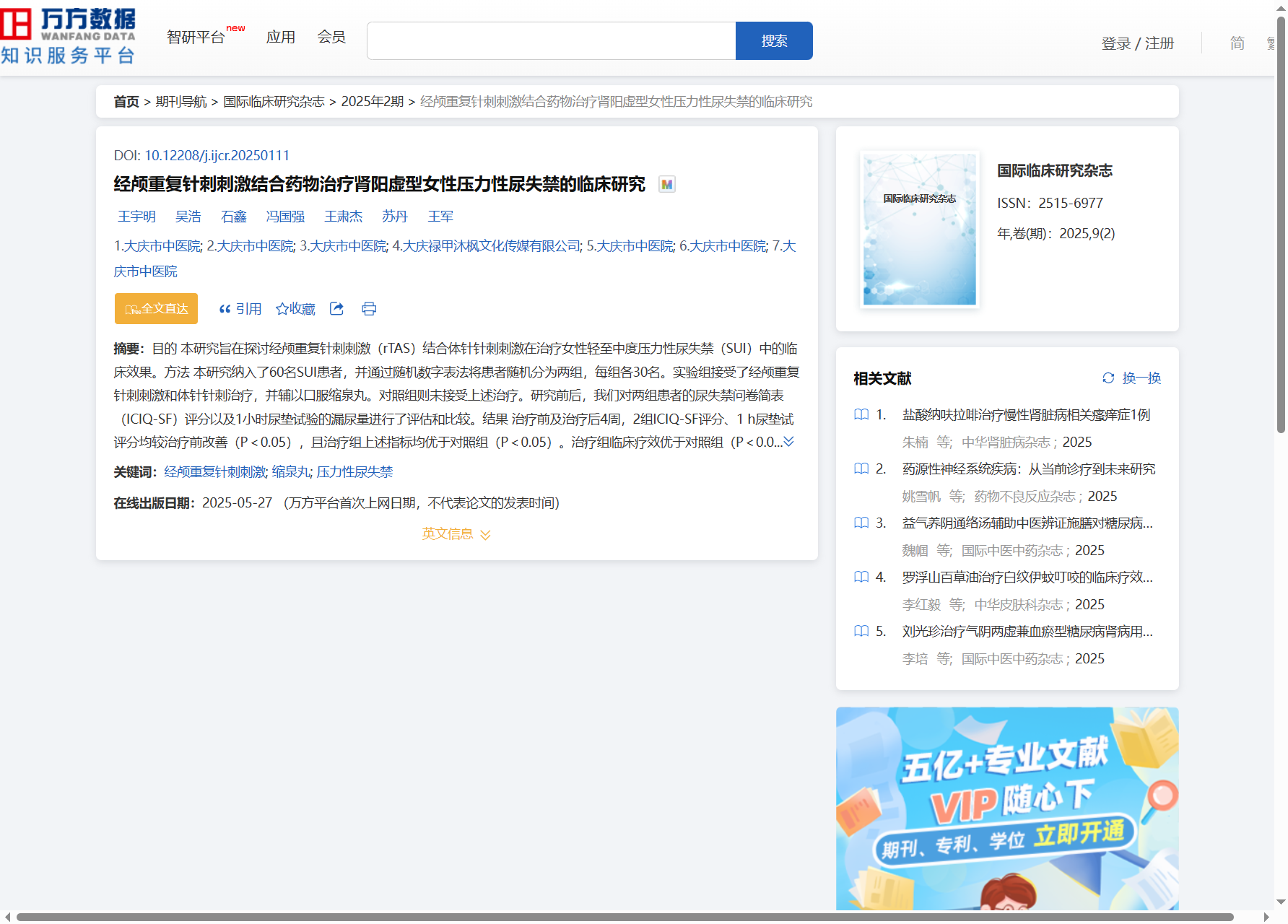
Task: Open author 石鑫
Action: click(x=233, y=217)
